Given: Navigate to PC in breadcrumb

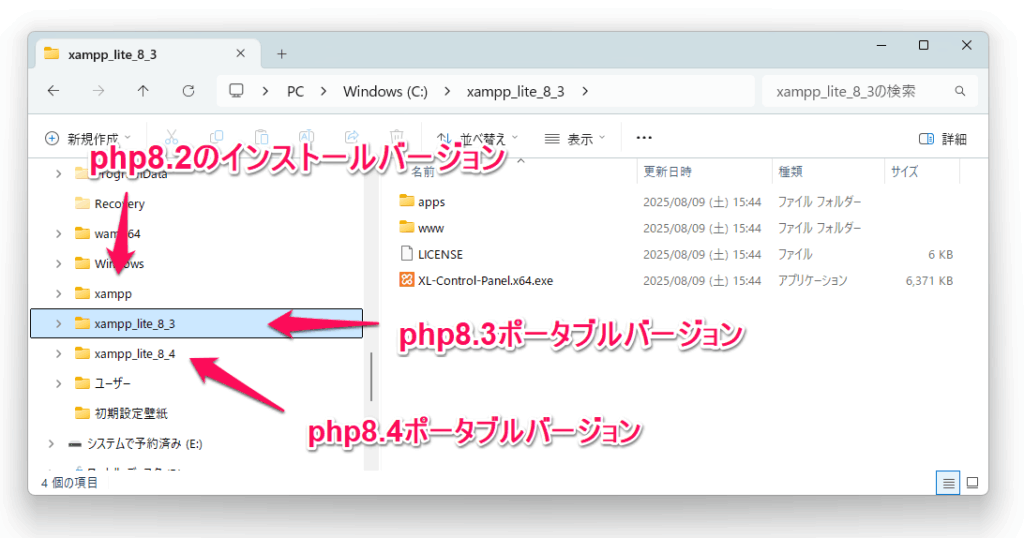Looking at the screenshot, I should [295, 91].
